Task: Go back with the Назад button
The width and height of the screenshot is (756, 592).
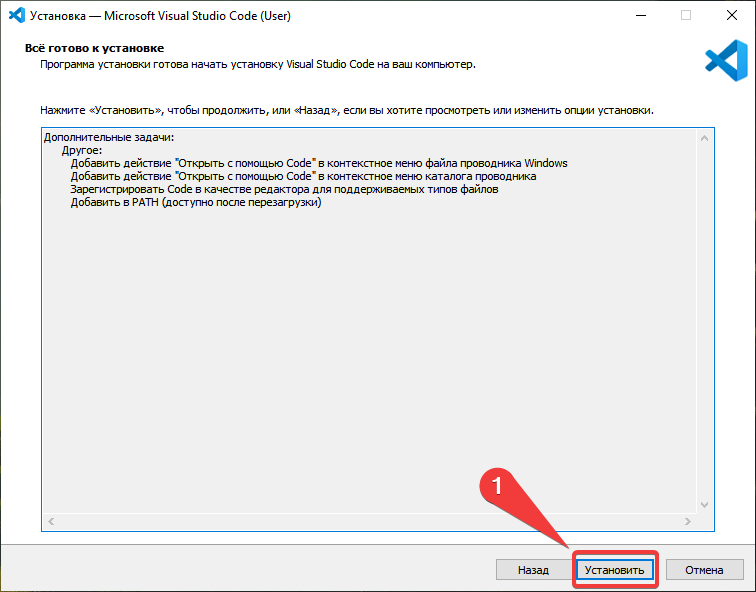Action: click(533, 570)
